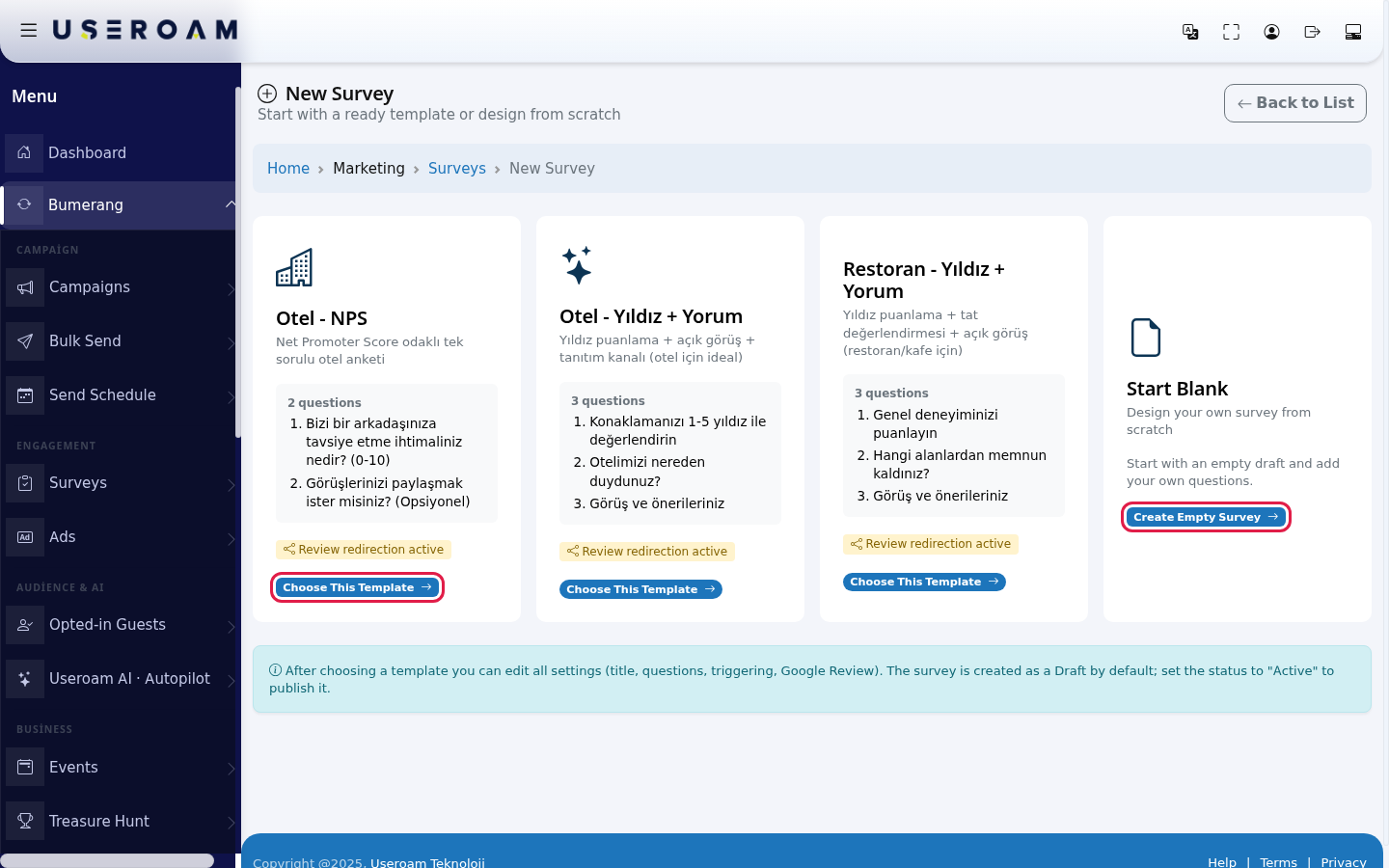1389x868 pixels.
Task: Click the Campaigns megaphone icon
Action: (x=25, y=287)
